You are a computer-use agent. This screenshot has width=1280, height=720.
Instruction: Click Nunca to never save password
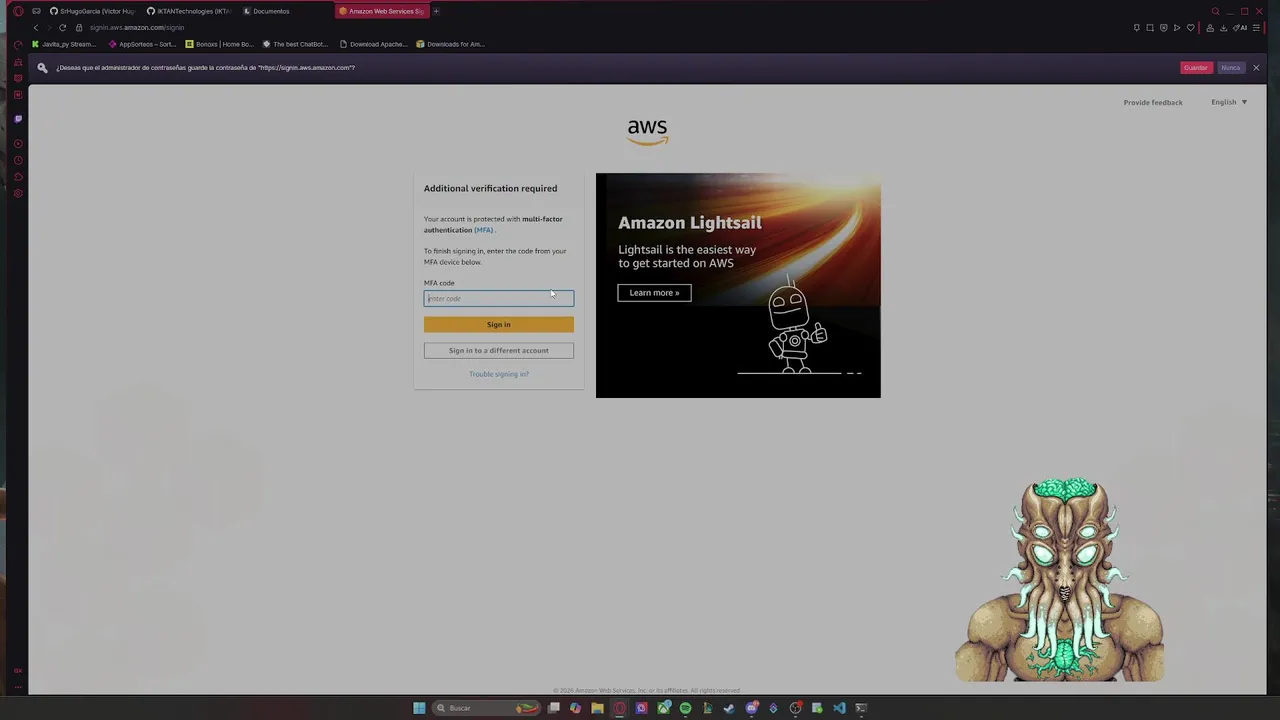coord(1231,67)
